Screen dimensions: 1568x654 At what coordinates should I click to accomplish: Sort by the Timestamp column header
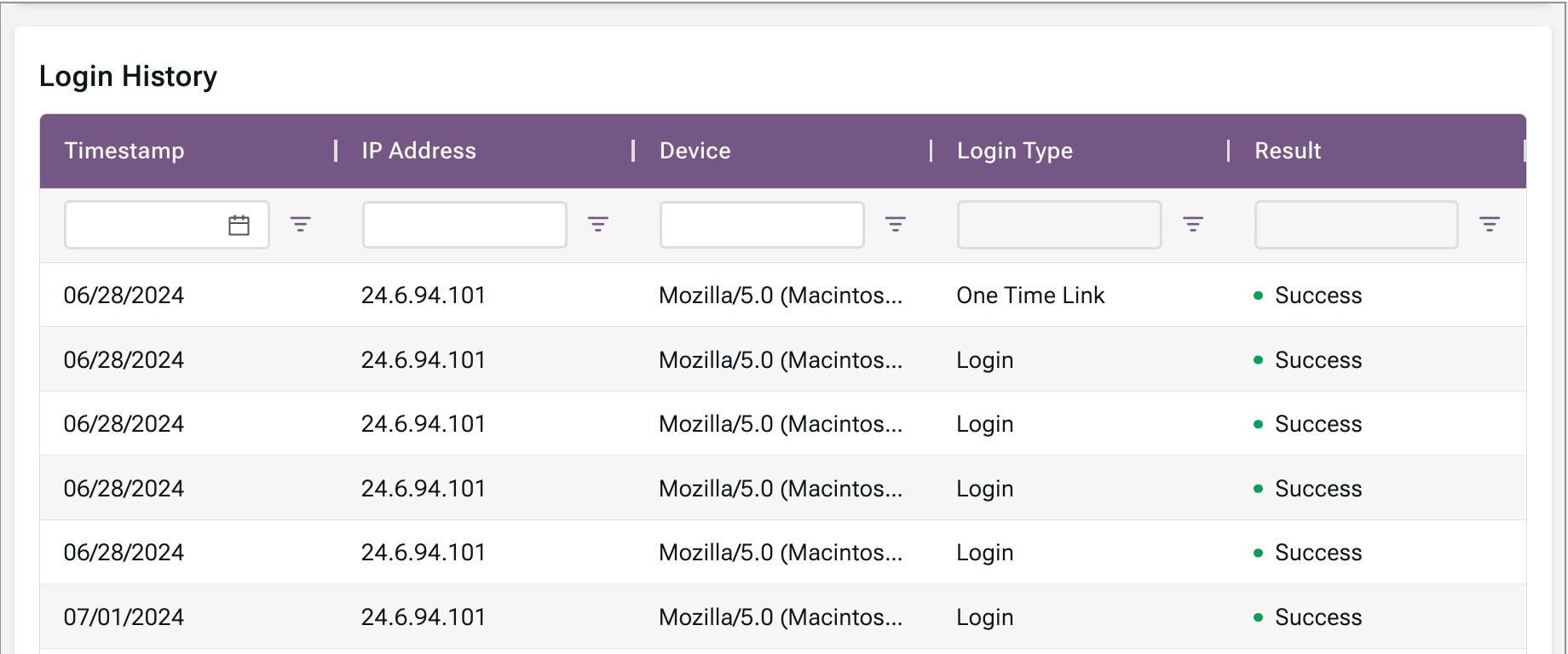tap(124, 151)
